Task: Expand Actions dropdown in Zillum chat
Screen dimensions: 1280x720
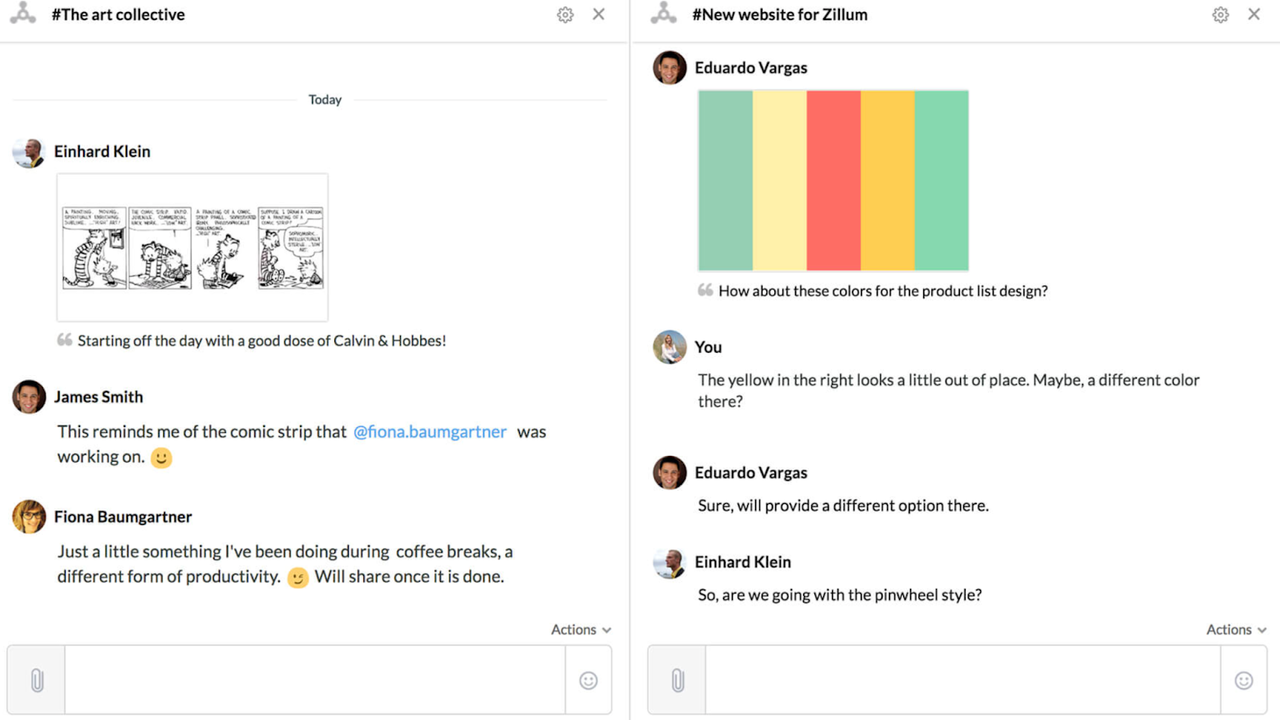Action: coord(1235,630)
